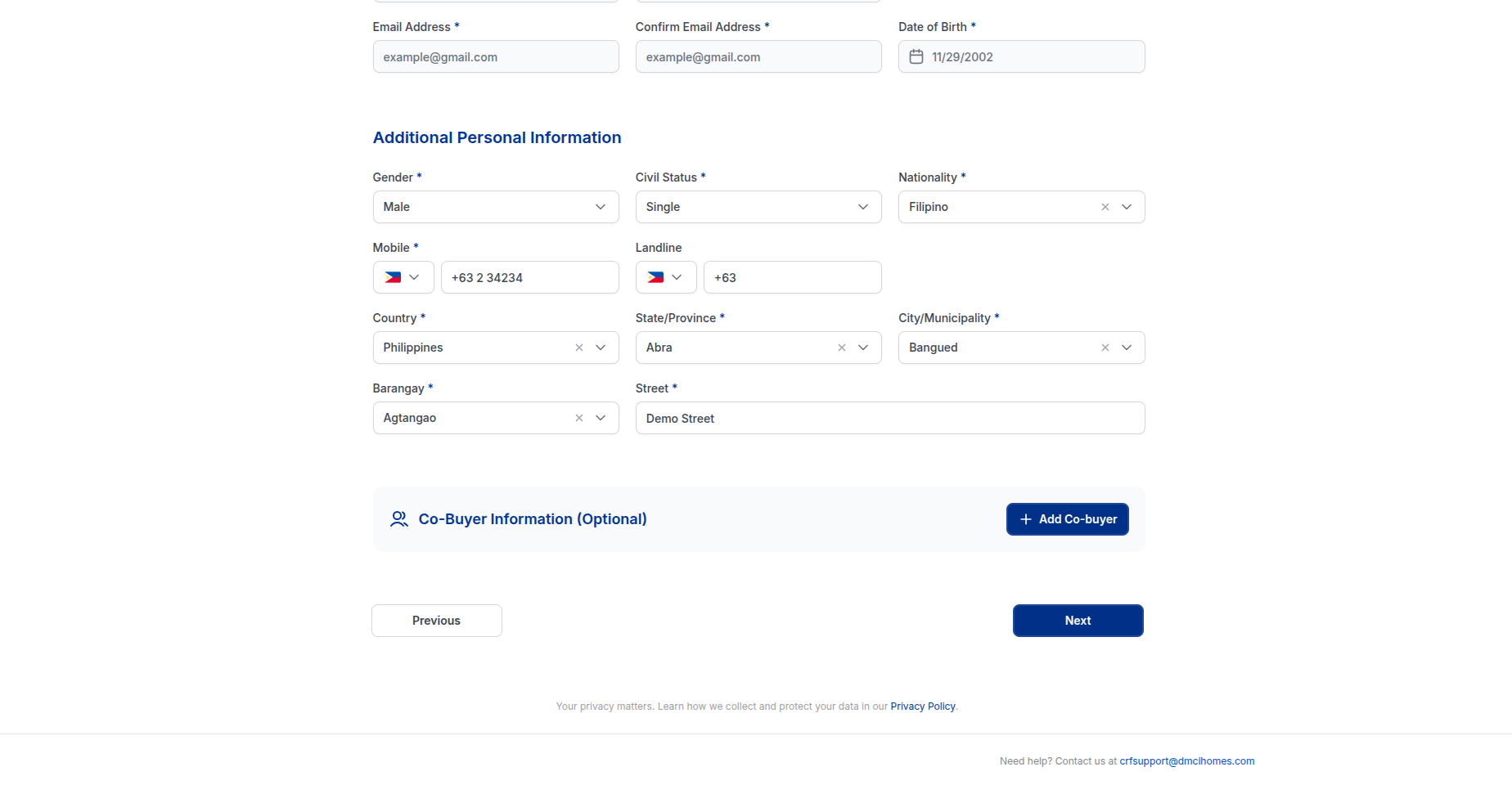The image size is (1512, 785).
Task: Click the Co-Buyer Information (Optional) title
Action: click(533, 519)
